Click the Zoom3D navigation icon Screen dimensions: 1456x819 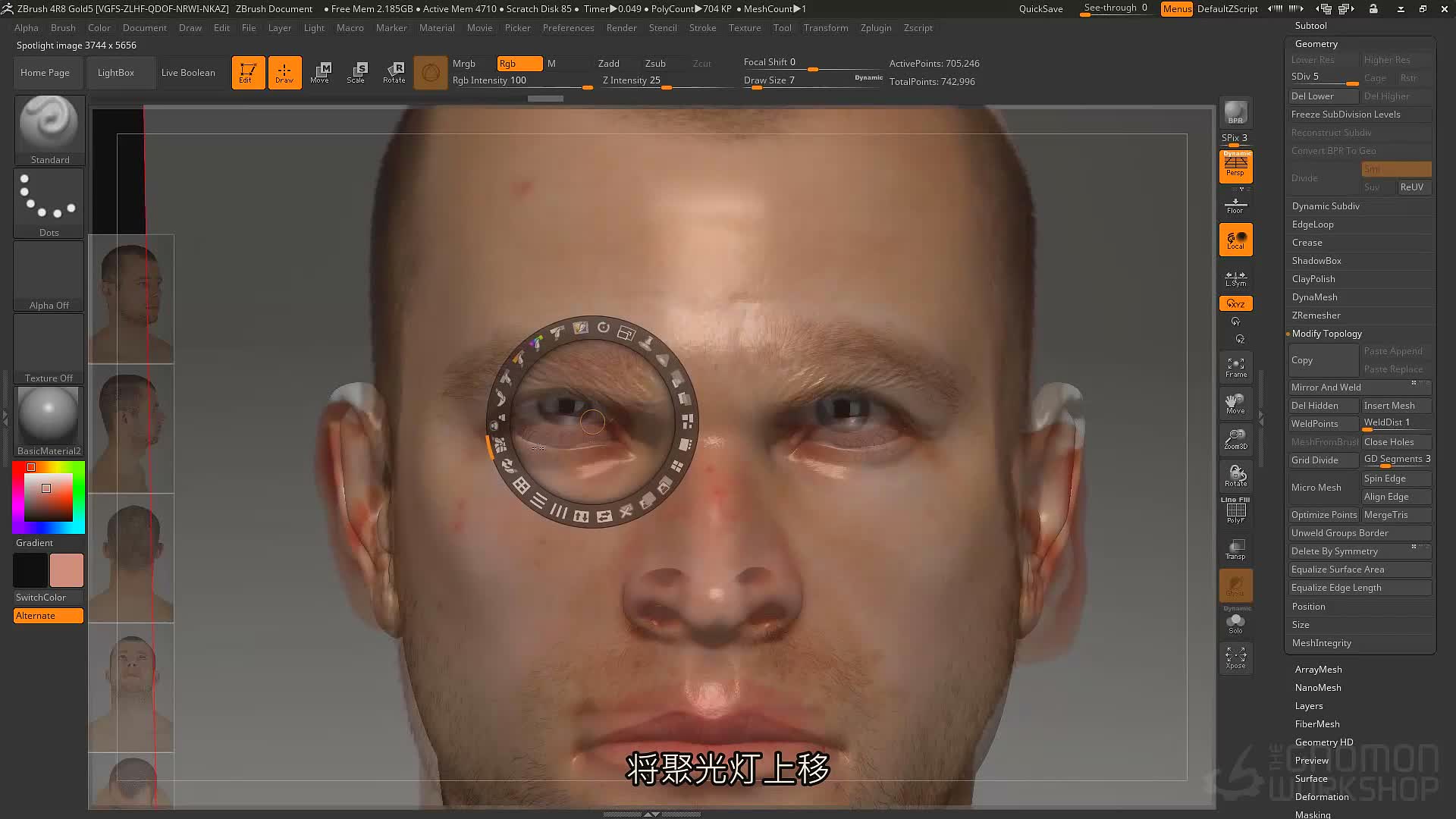coord(1235,439)
